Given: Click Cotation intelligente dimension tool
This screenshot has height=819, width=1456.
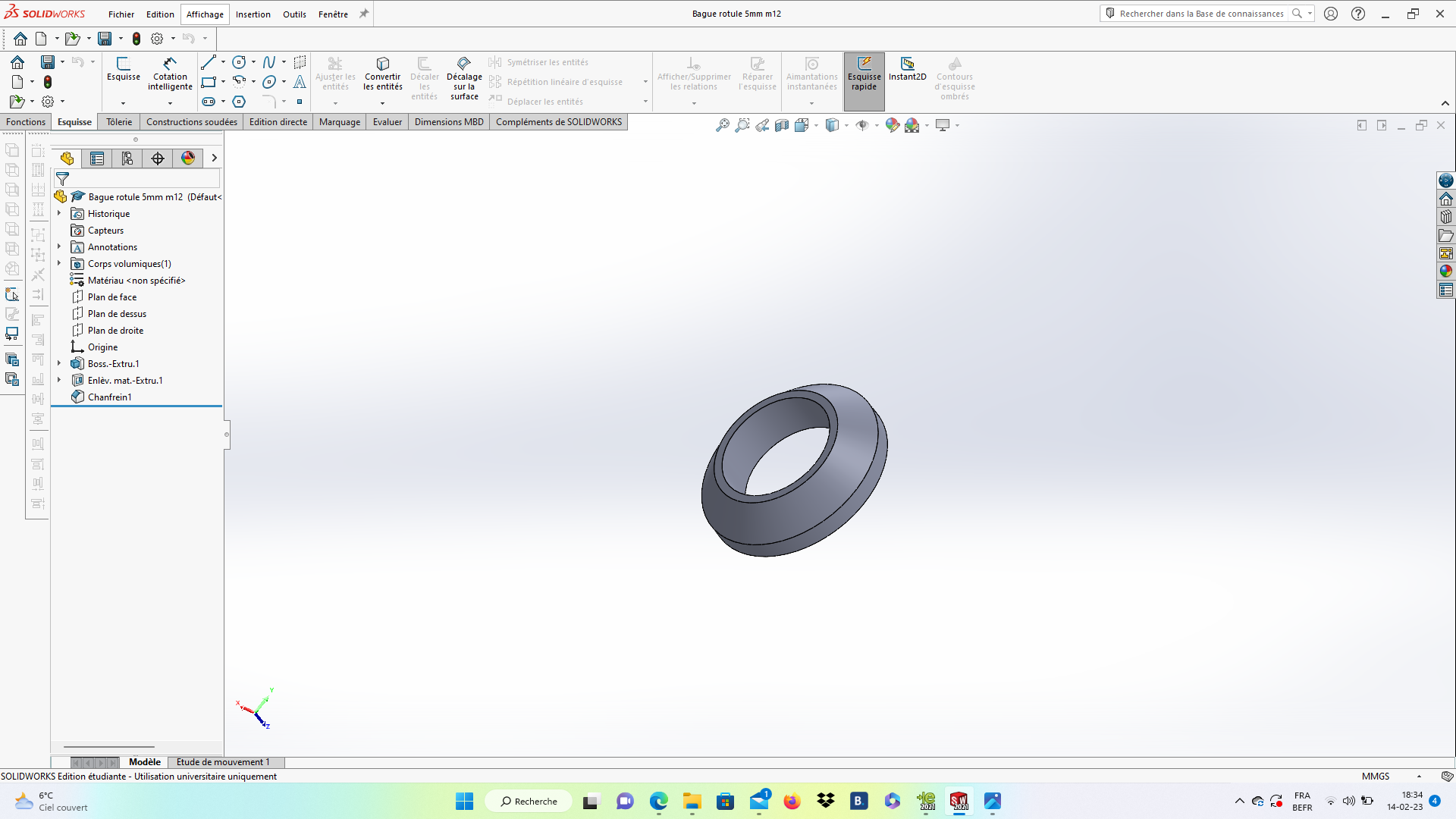Looking at the screenshot, I should tap(170, 74).
